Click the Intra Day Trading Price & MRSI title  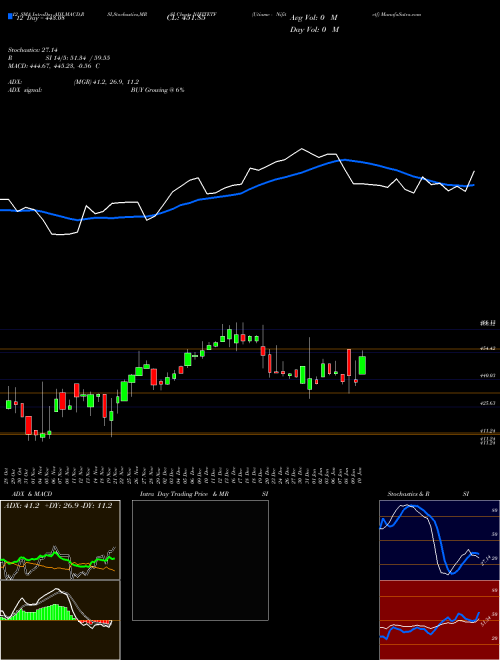204,494
